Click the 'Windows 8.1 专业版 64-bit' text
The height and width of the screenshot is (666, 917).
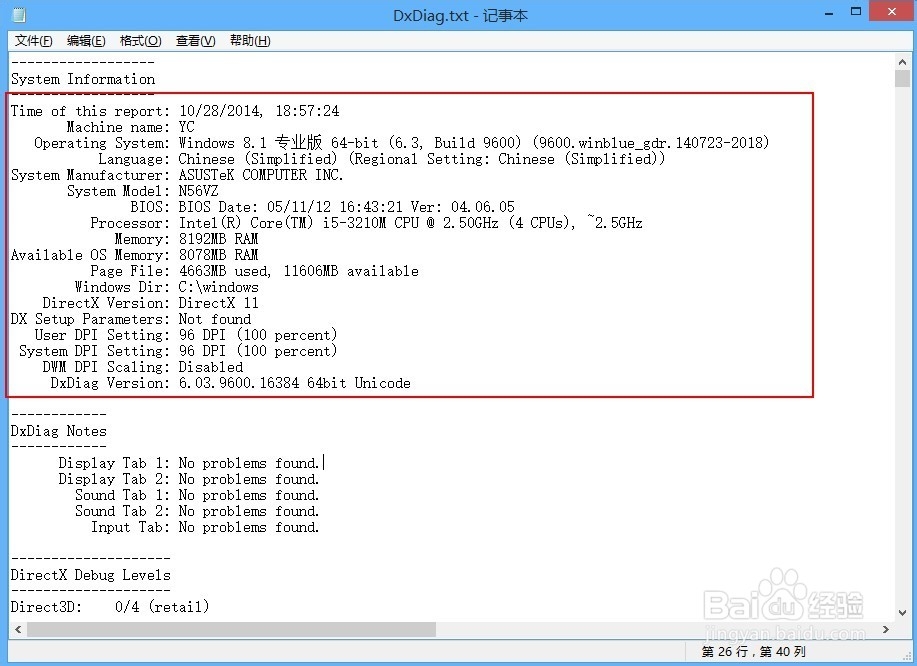(278, 143)
